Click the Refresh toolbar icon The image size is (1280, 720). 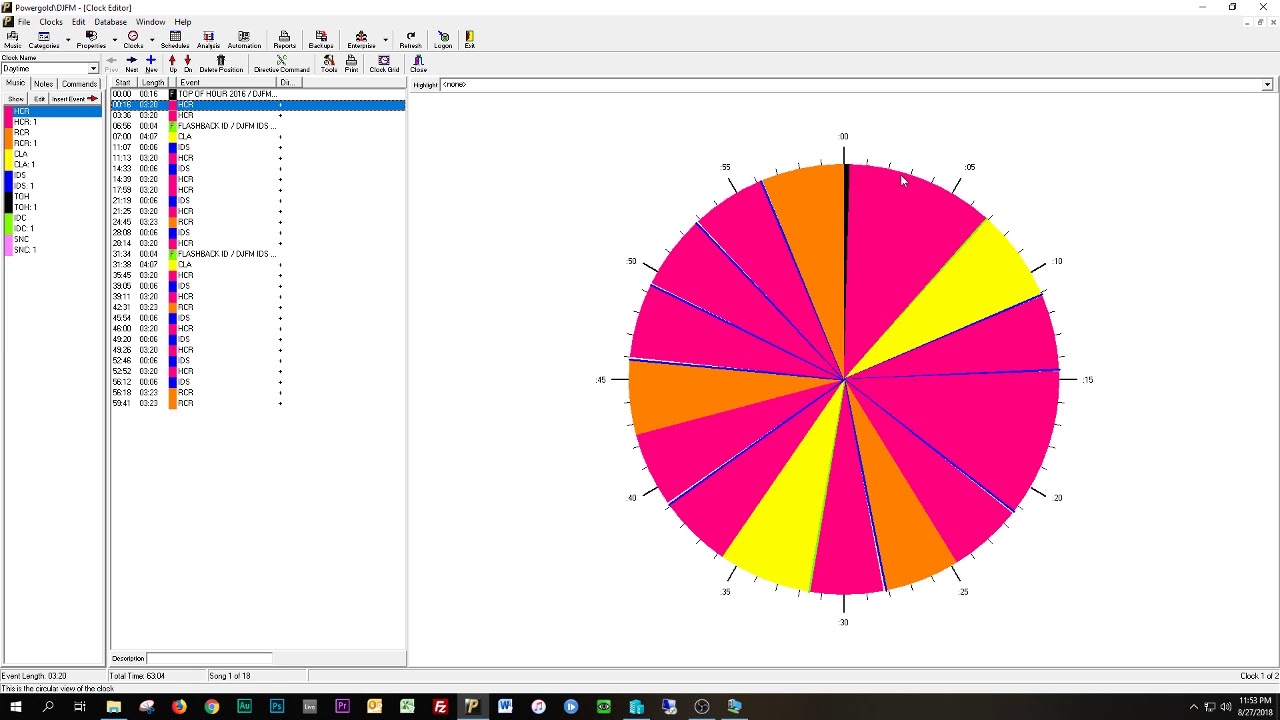(x=410, y=39)
